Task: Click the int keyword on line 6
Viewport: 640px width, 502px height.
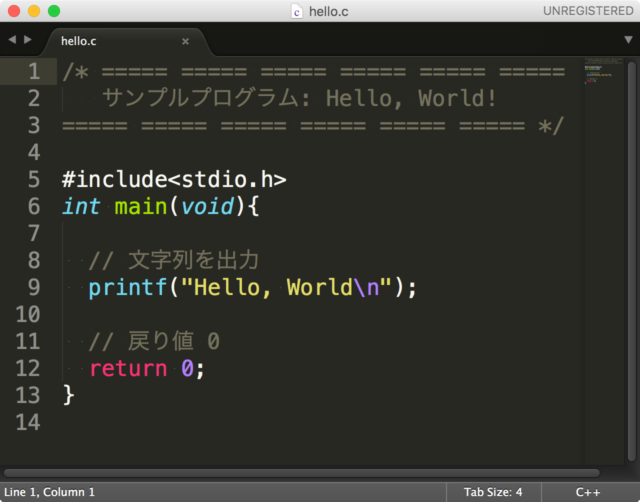Action: 81,207
